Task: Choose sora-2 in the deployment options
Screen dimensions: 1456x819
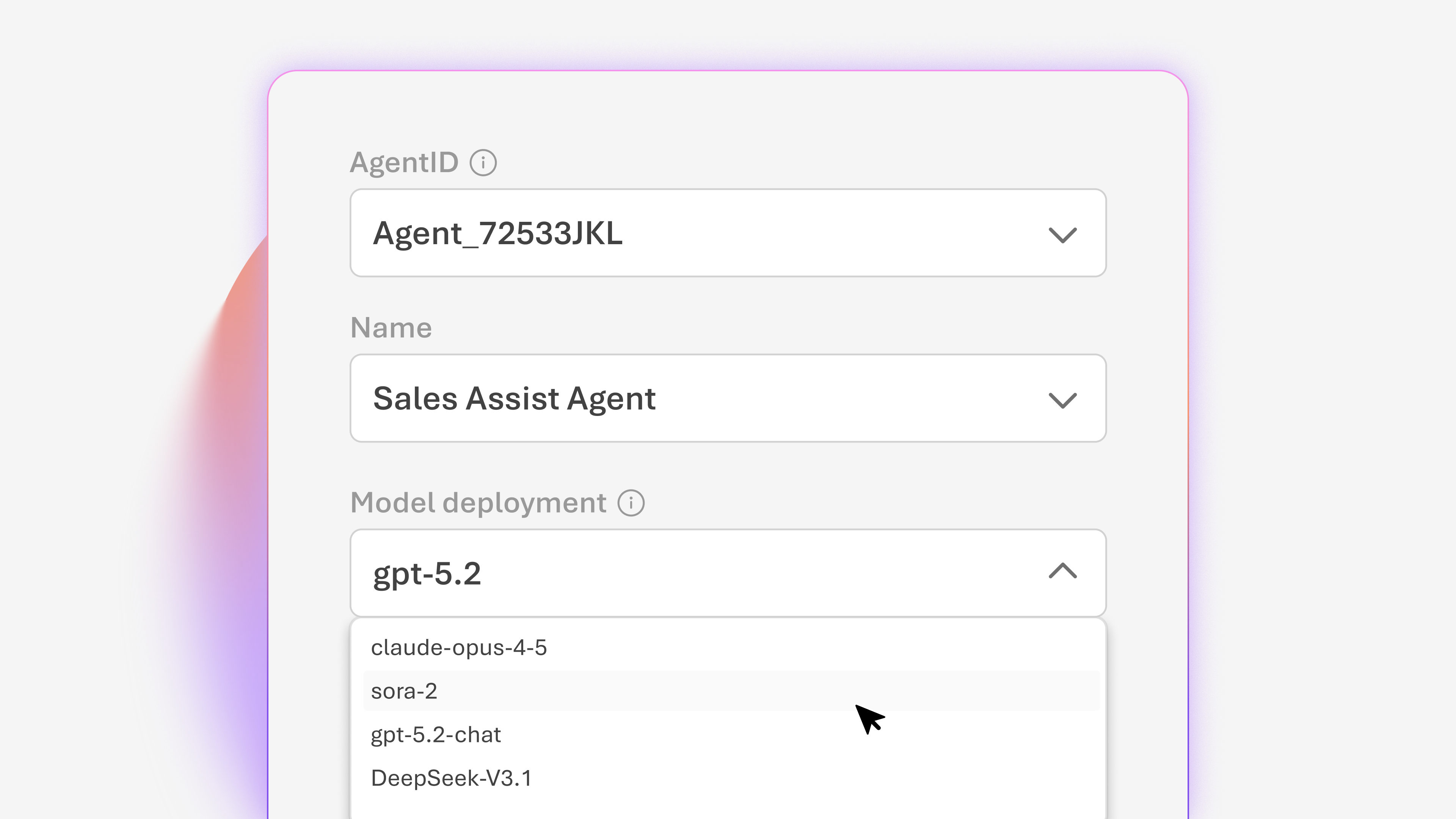Action: point(404,691)
